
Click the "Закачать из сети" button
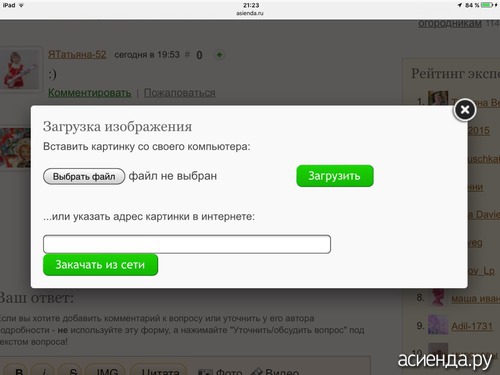tap(100, 265)
